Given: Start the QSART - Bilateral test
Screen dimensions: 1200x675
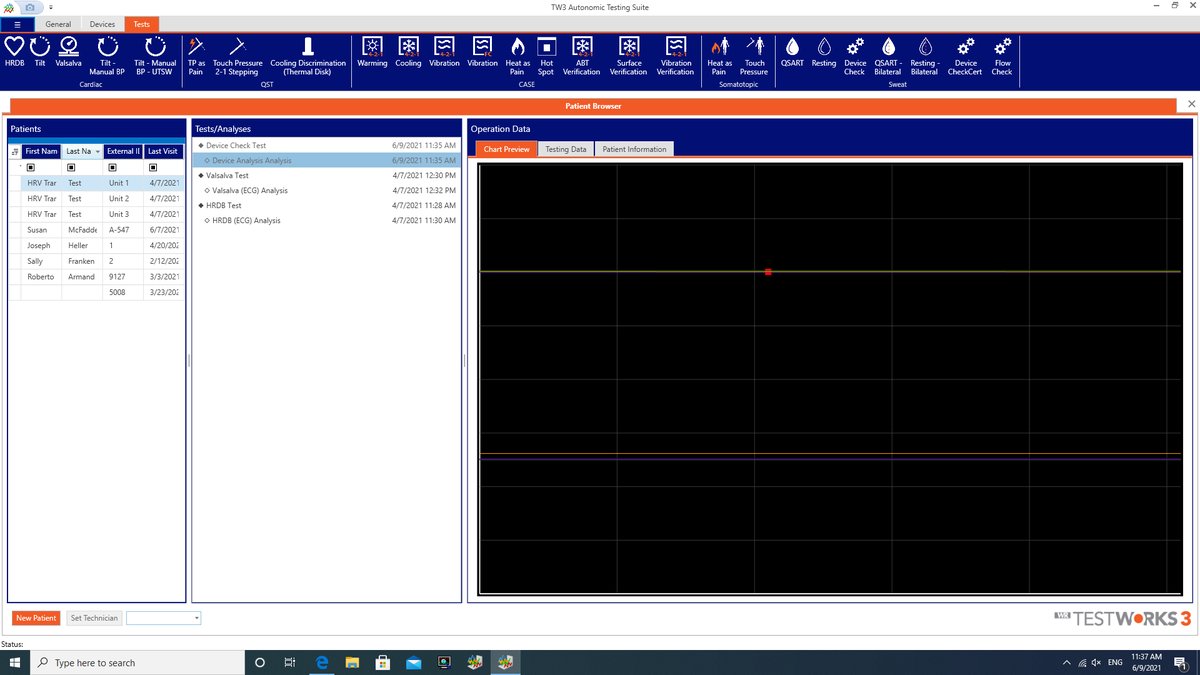Looking at the screenshot, I should point(888,55).
